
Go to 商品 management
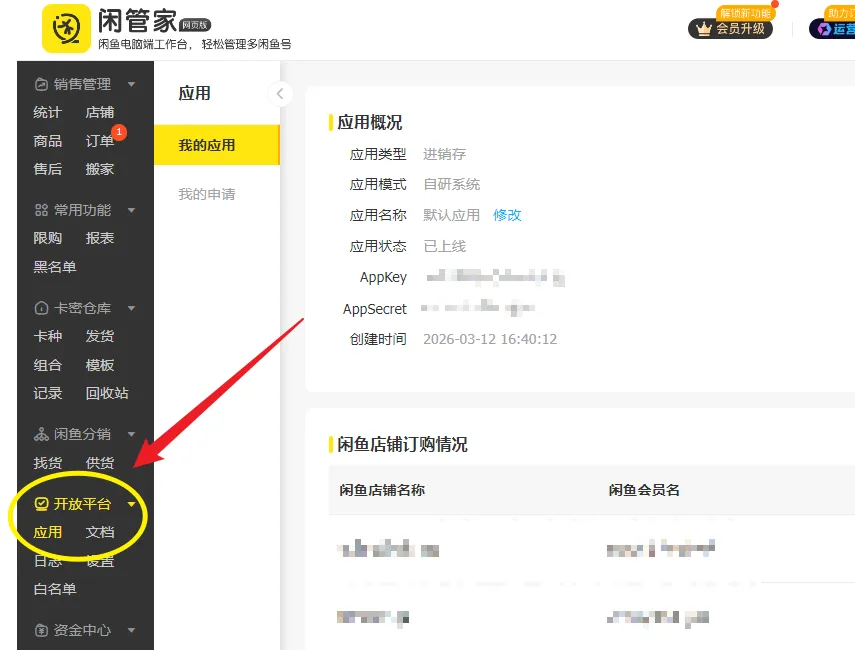point(47,141)
